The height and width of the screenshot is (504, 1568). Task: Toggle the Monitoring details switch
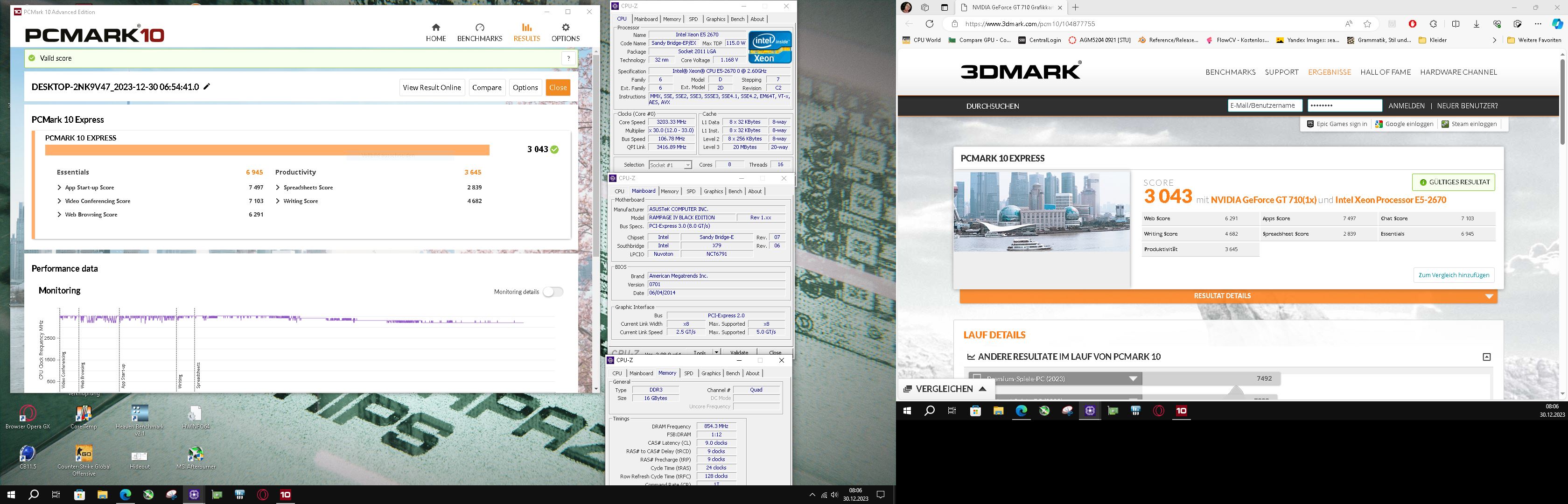click(x=553, y=292)
